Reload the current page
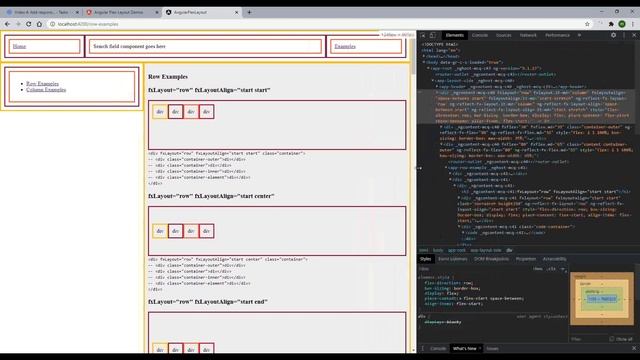The image size is (640, 360). 29,24
